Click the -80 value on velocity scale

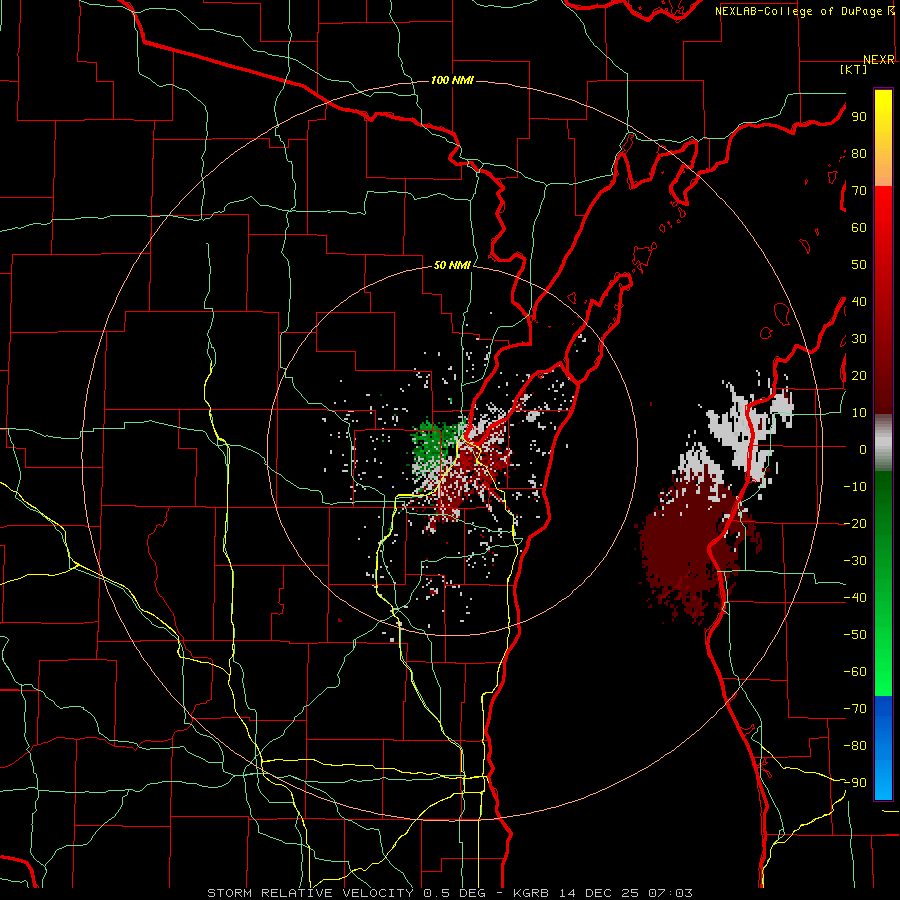855,746
